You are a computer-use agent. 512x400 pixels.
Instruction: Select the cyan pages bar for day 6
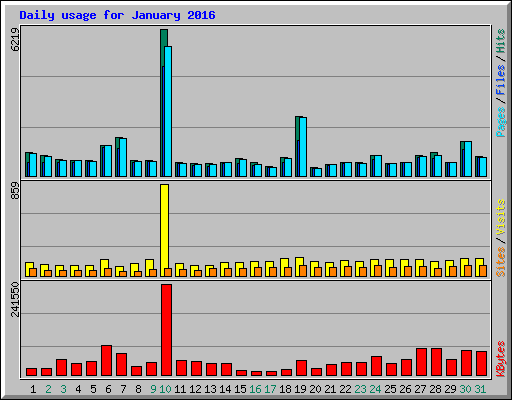108,161
